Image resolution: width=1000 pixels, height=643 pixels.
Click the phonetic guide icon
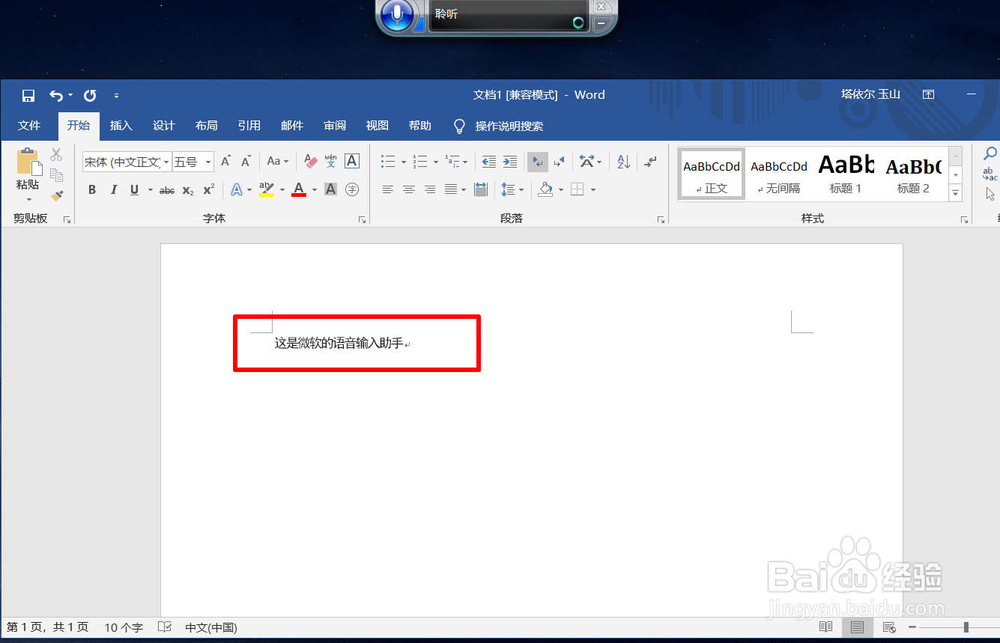click(x=330, y=161)
